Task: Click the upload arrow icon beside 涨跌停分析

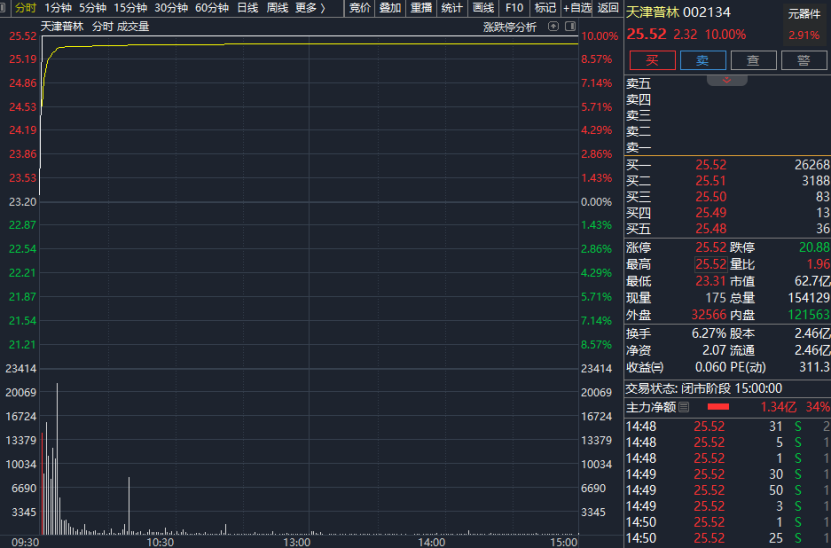Action: pos(553,26)
